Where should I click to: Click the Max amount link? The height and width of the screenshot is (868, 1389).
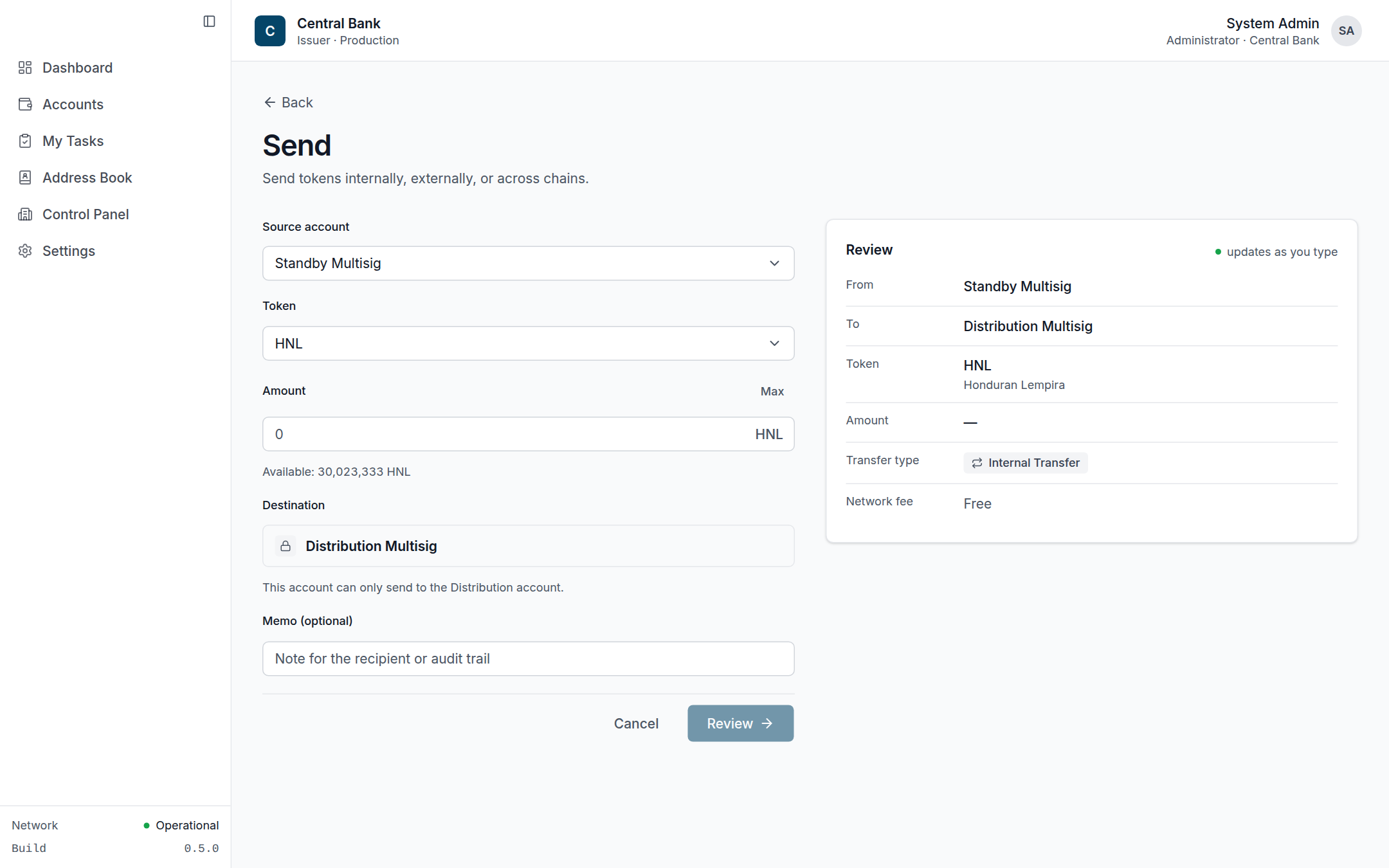[772, 391]
